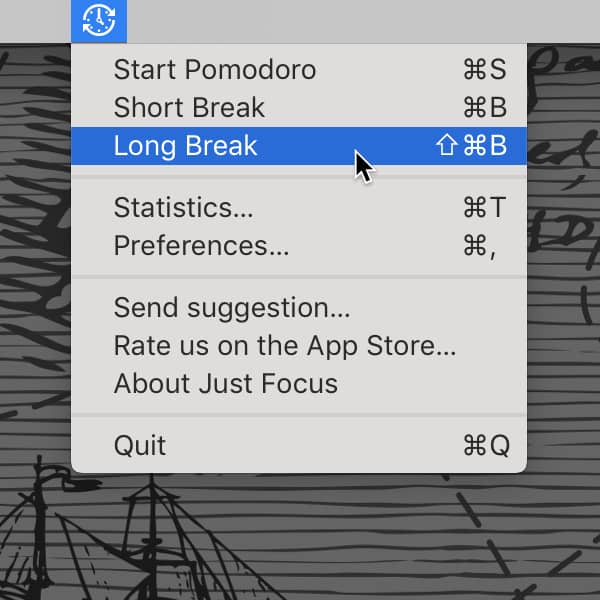
Task: Start a Long Break from highlighted entry
Action: click(x=299, y=146)
